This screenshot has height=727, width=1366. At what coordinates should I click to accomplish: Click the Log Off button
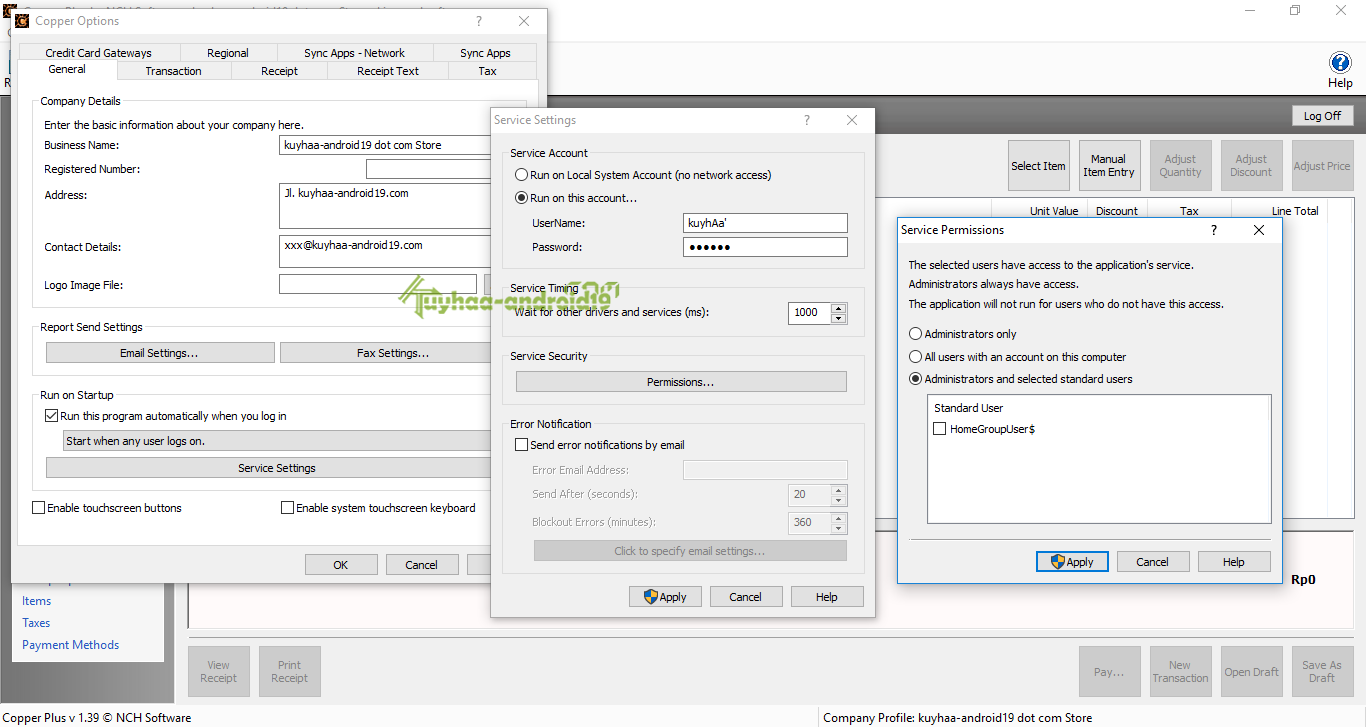pyautogui.click(x=1322, y=115)
